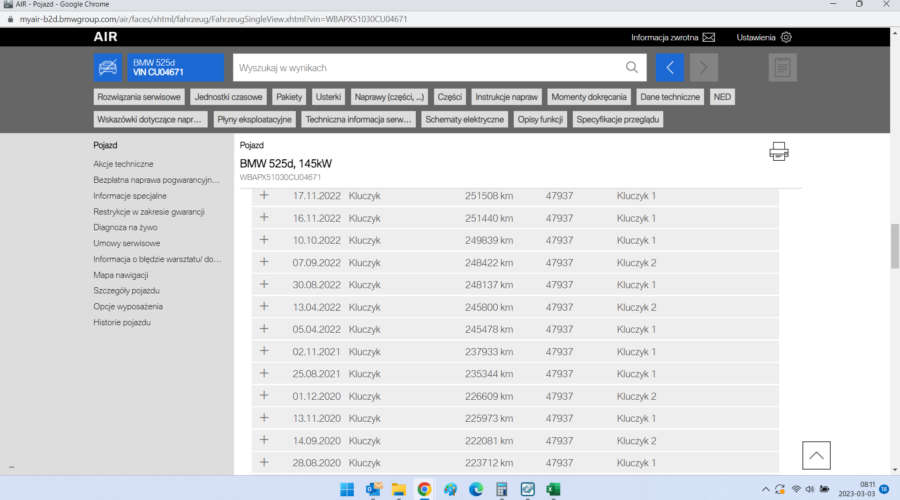
Task: Expand the 17.11.2022 Kluczyk row
Action: (x=264, y=195)
